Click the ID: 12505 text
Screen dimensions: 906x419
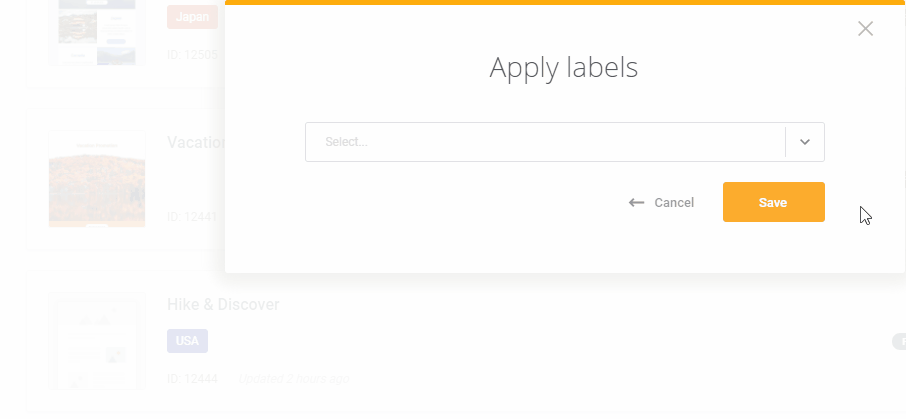[x=192, y=55]
